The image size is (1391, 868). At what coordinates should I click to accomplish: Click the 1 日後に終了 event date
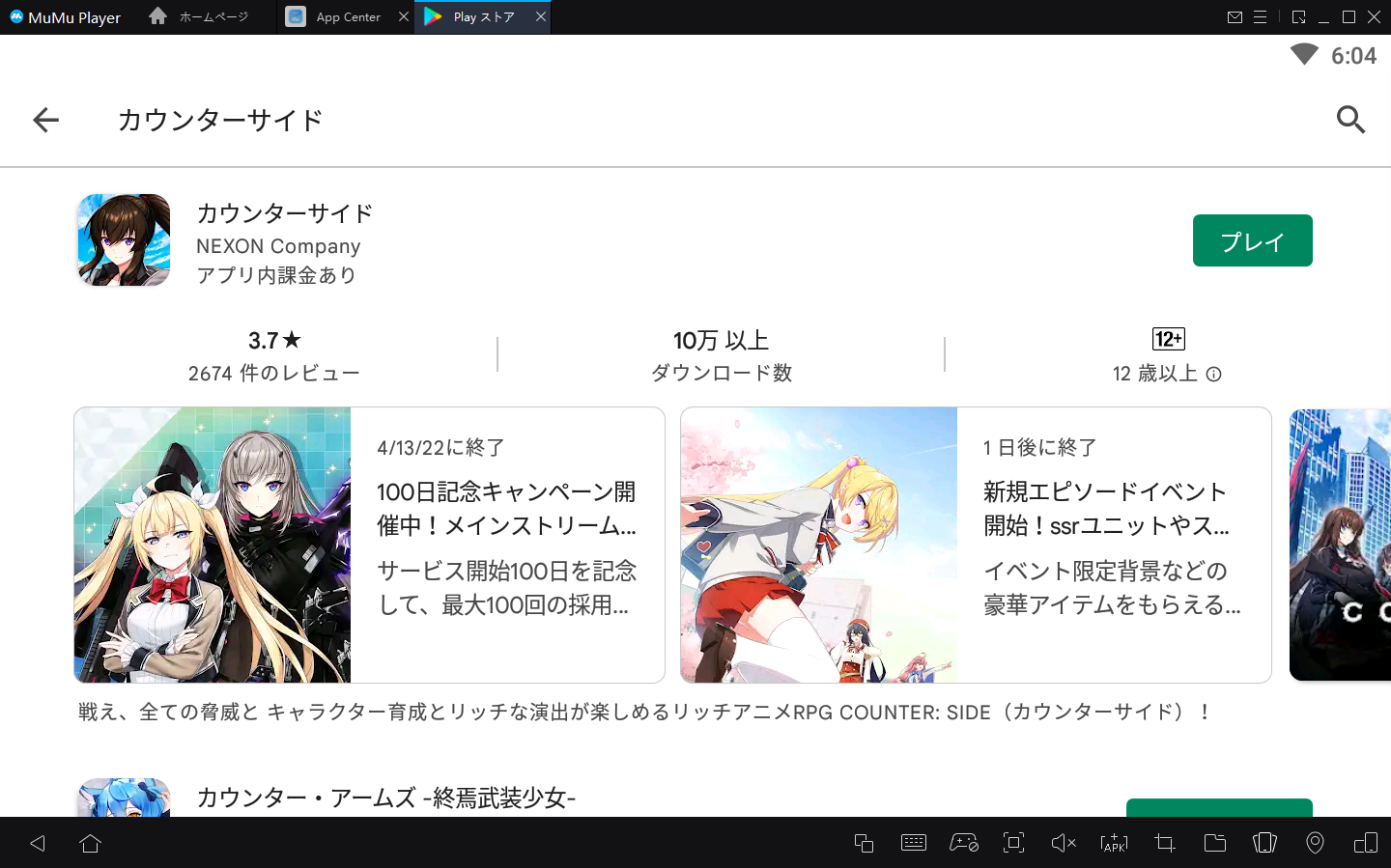coord(1040,448)
